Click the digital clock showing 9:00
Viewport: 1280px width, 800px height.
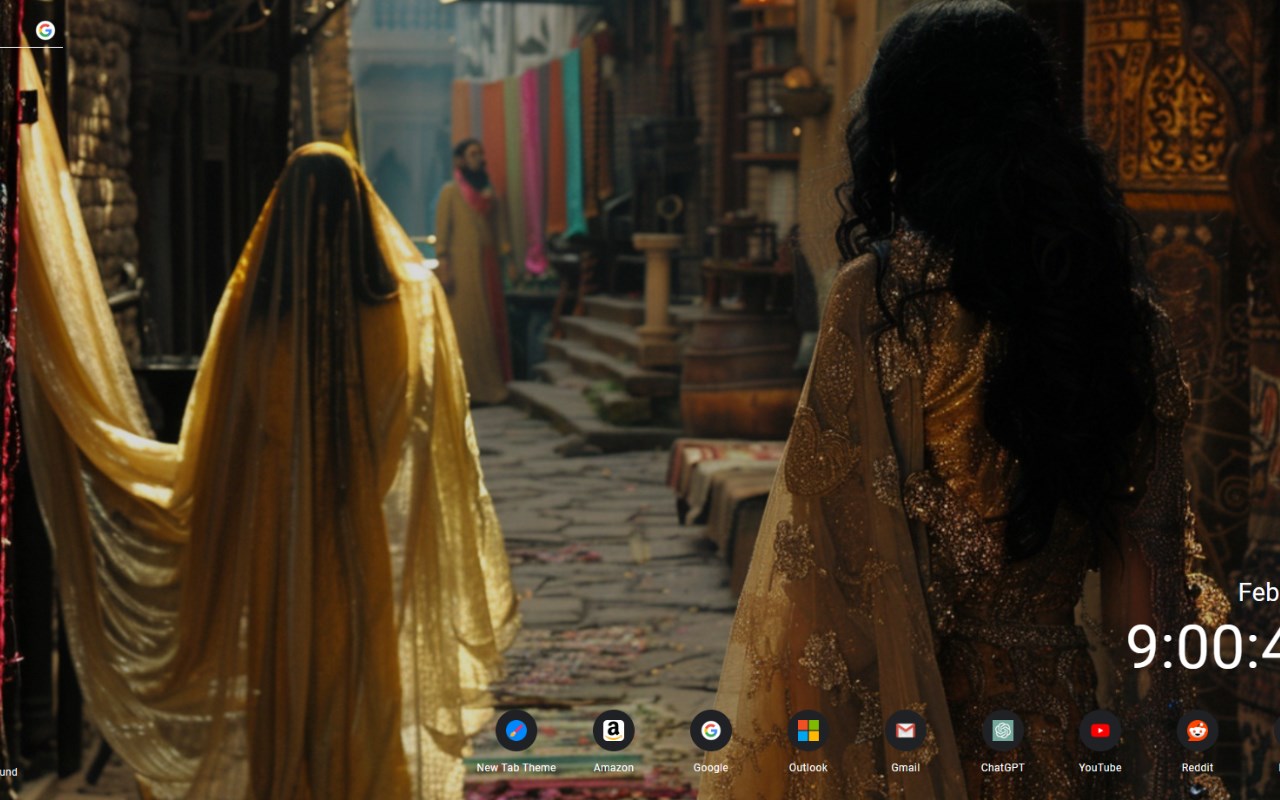click(x=1203, y=647)
